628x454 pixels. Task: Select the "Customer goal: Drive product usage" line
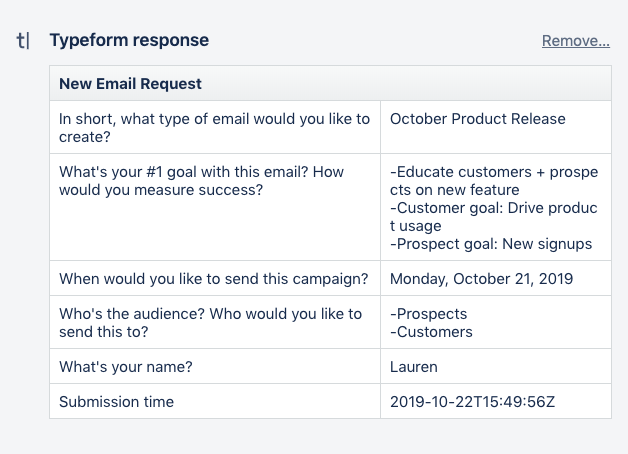(x=494, y=216)
